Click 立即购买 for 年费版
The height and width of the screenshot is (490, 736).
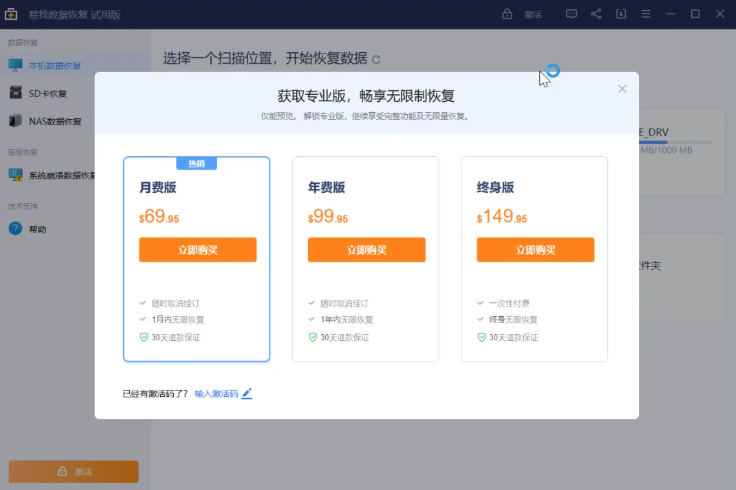[367, 250]
